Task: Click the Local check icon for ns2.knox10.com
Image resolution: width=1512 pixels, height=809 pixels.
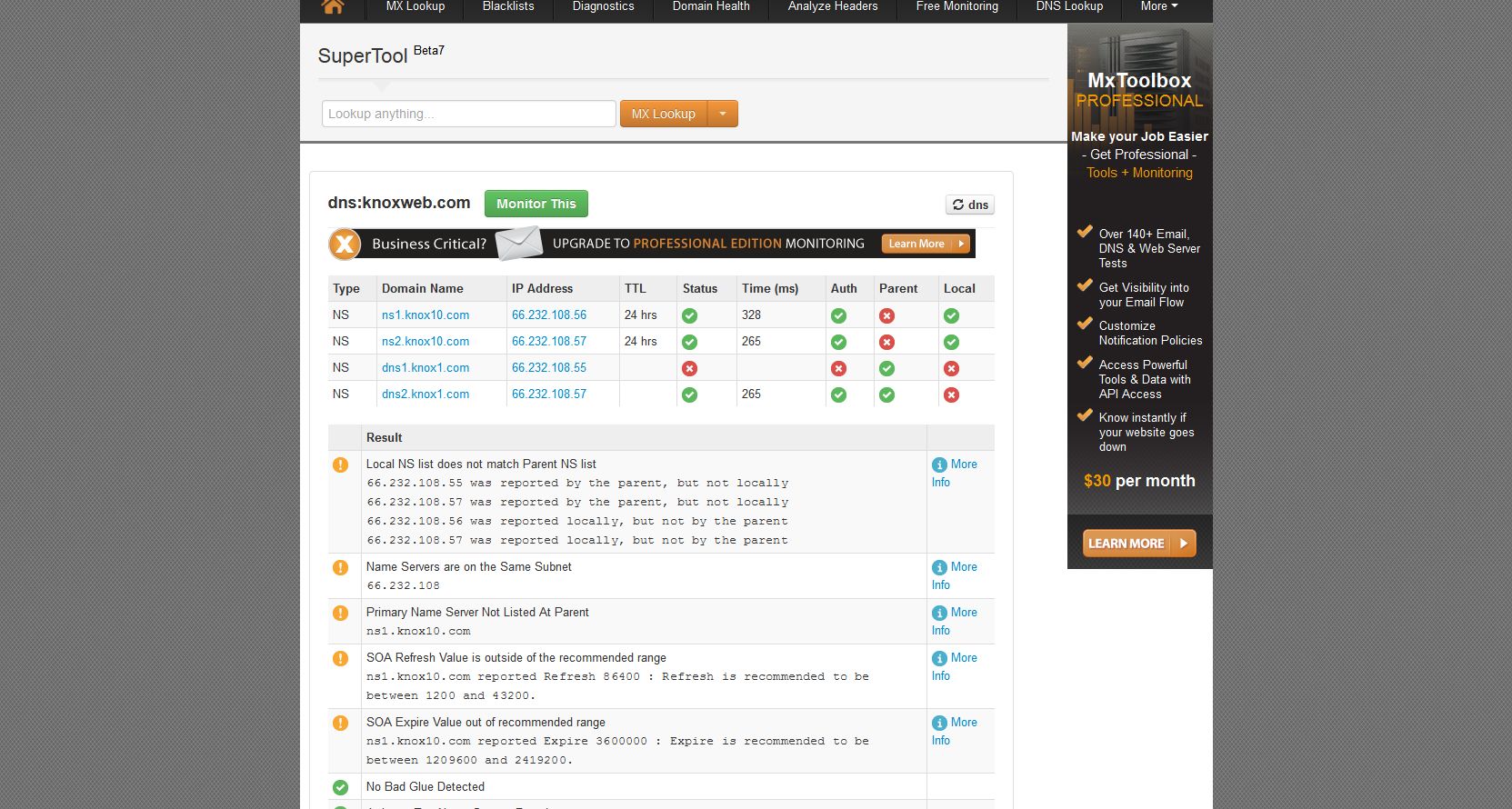Action: (951, 342)
